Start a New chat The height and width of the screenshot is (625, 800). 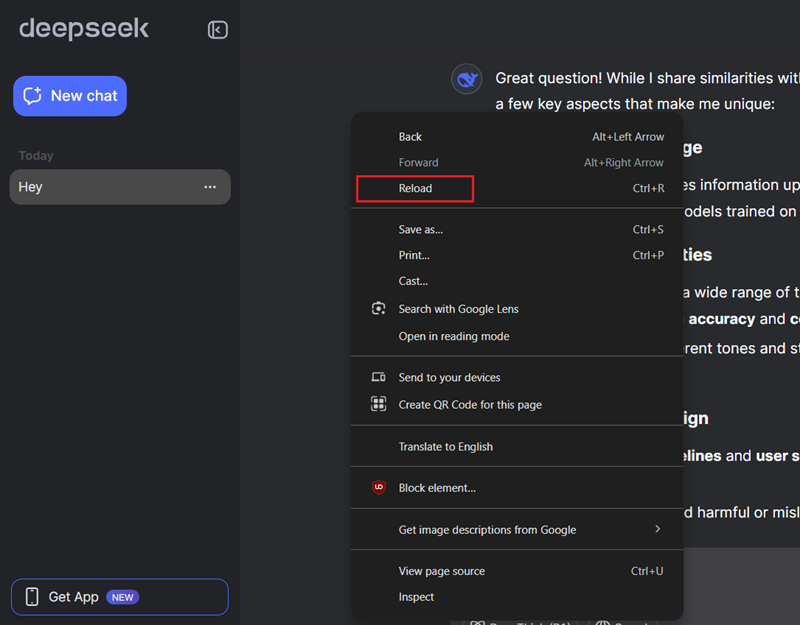(x=69, y=95)
